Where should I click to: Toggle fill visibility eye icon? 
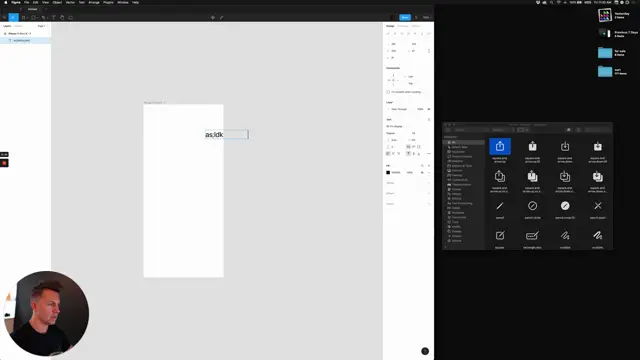click(x=422, y=172)
